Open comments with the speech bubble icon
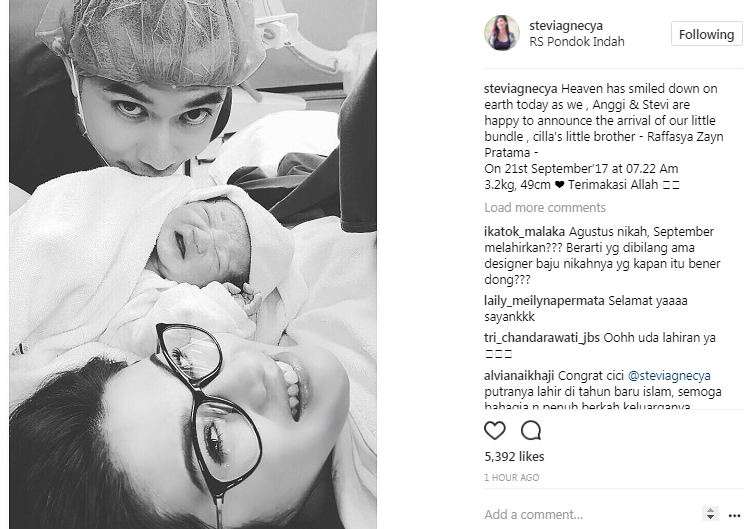 tap(530, 430)
